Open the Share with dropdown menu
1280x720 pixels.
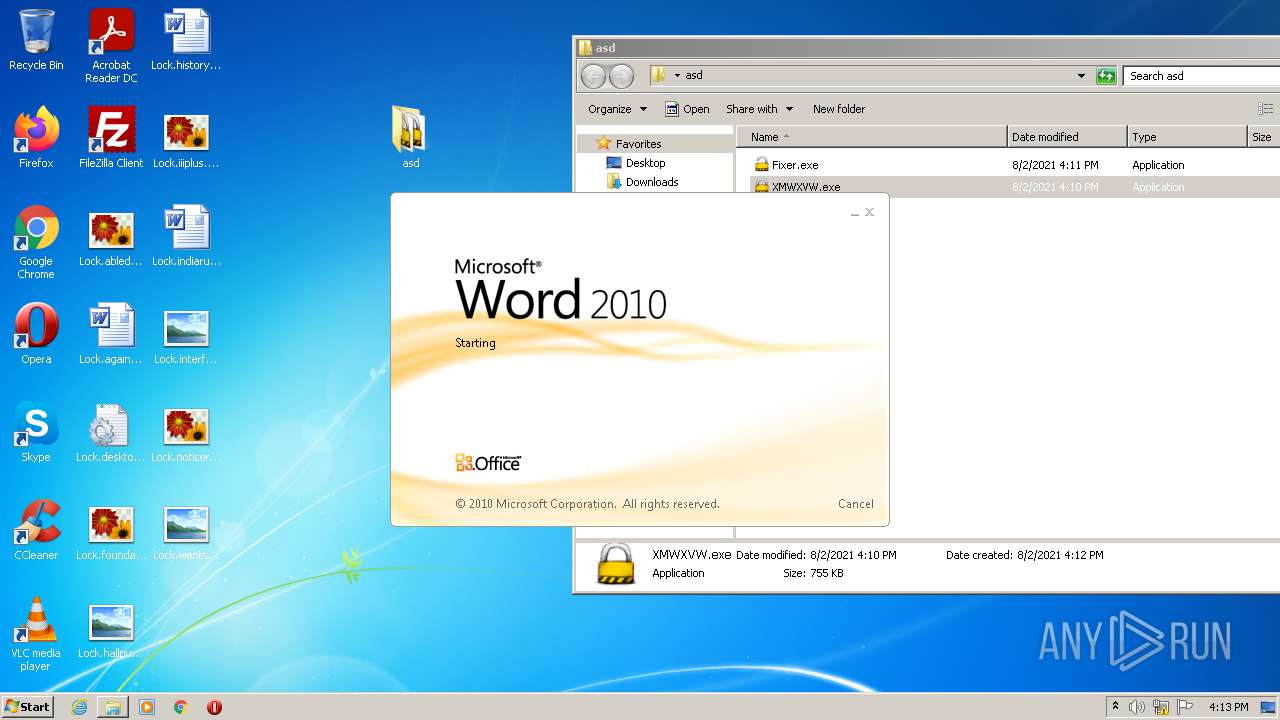point(759,109)
